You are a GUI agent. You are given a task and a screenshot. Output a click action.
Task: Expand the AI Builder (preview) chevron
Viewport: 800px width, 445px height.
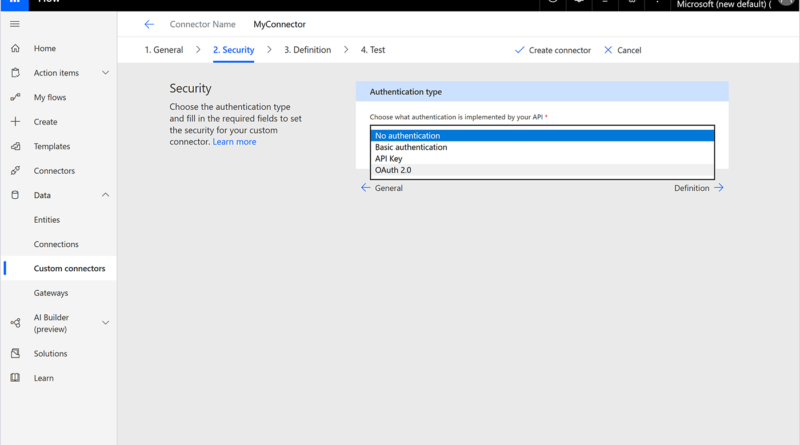pos(106,323)
